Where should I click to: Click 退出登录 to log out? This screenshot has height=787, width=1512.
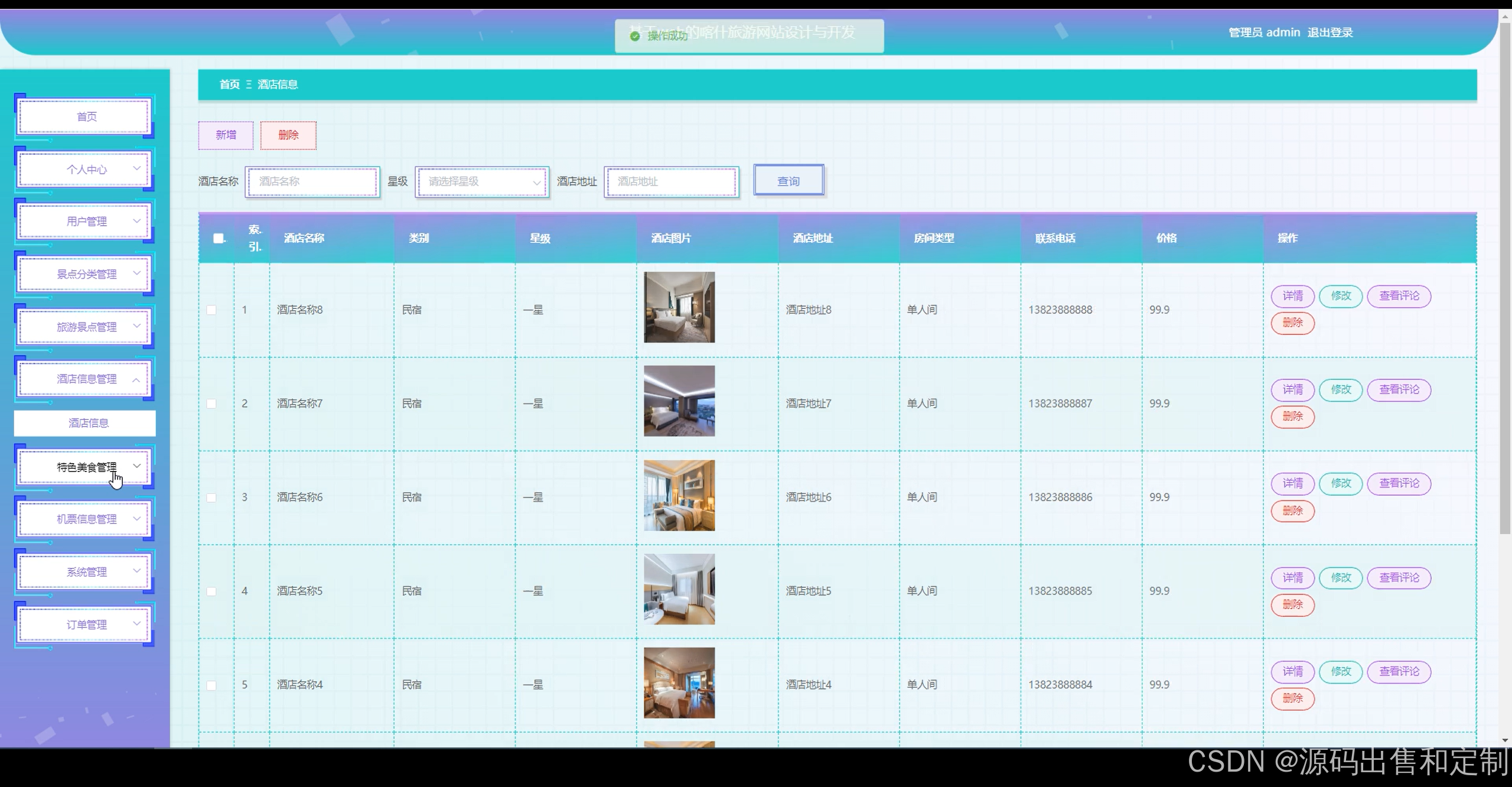tap(1329, 32)
